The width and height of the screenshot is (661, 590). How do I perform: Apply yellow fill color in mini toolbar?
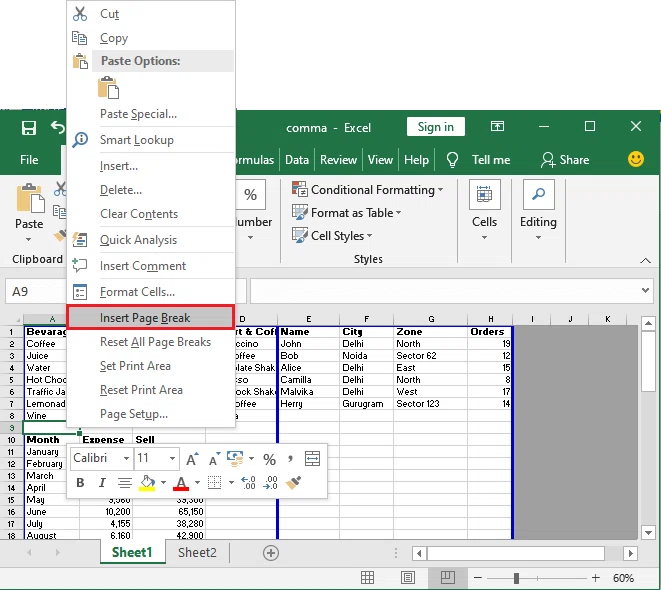[147, 483]
